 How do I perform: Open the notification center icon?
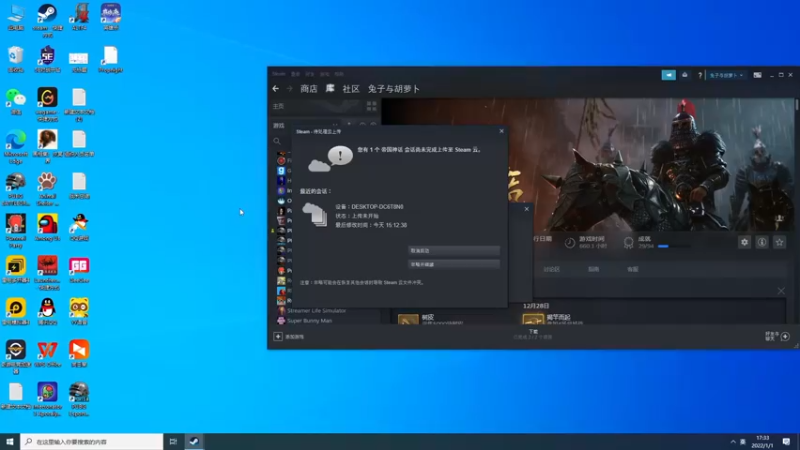click(x=786, y=442)
